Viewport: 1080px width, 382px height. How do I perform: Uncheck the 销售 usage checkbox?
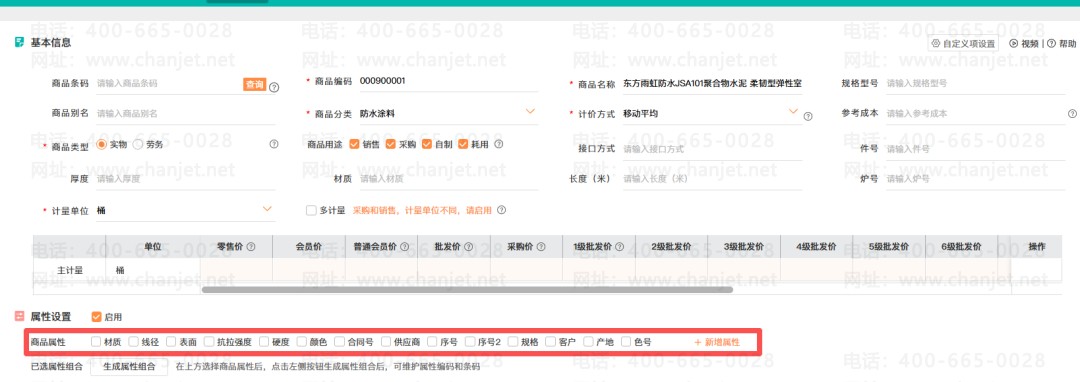(354, 145)
